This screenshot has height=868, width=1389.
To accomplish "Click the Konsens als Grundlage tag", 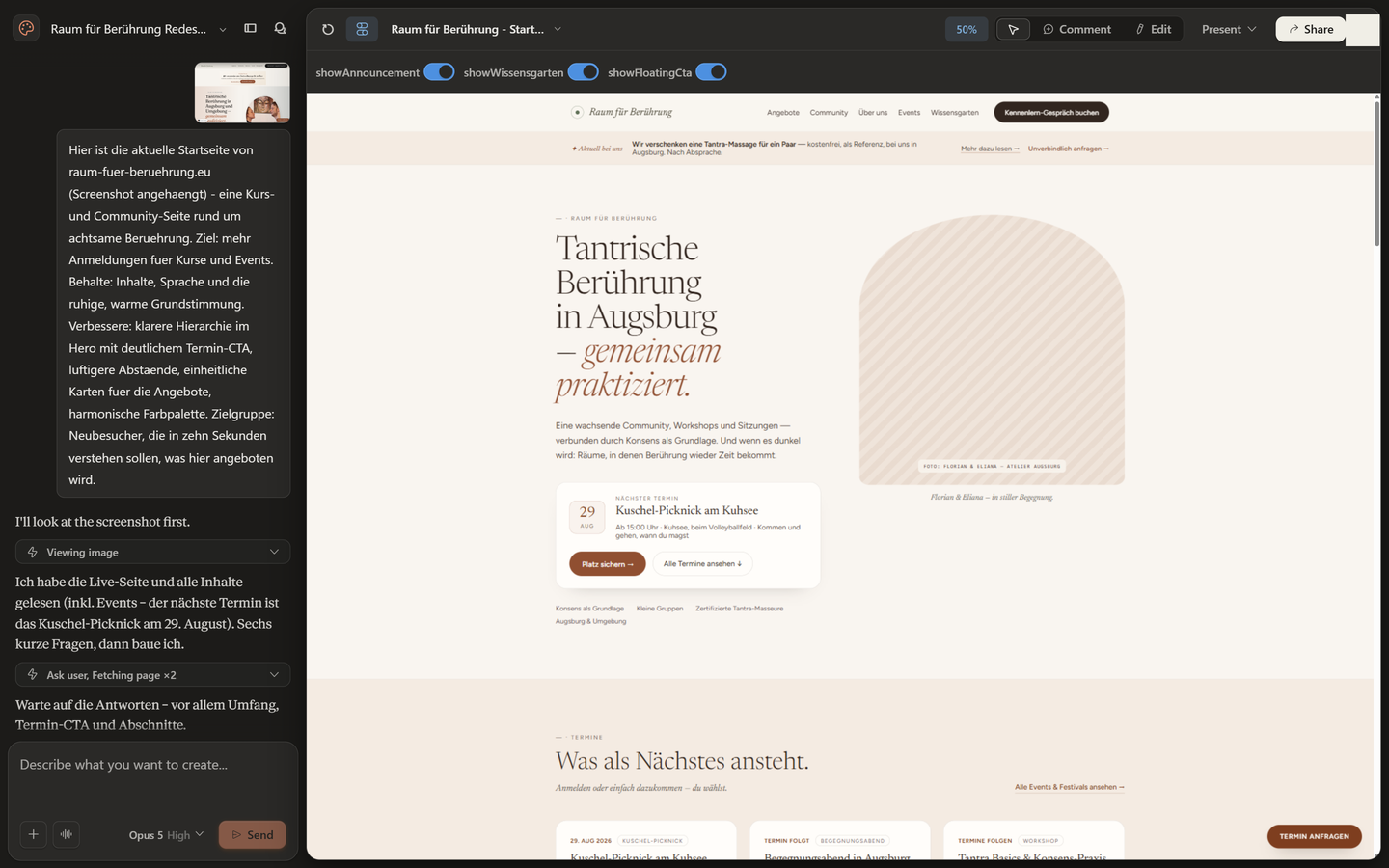I will (589, 609).
